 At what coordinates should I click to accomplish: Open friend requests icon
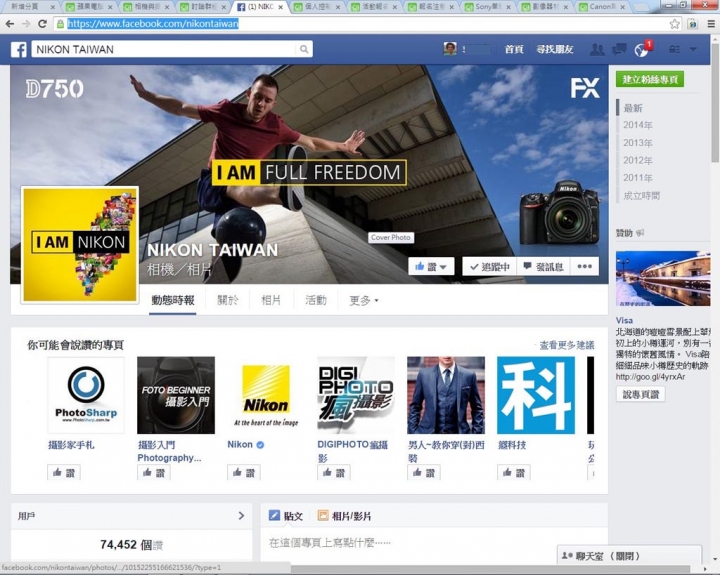pos(597,49)
